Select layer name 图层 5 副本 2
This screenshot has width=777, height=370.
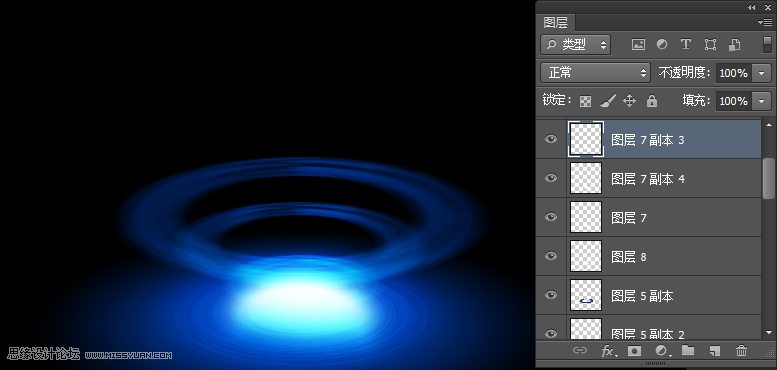pyautogui.click(x=648, y=334)
